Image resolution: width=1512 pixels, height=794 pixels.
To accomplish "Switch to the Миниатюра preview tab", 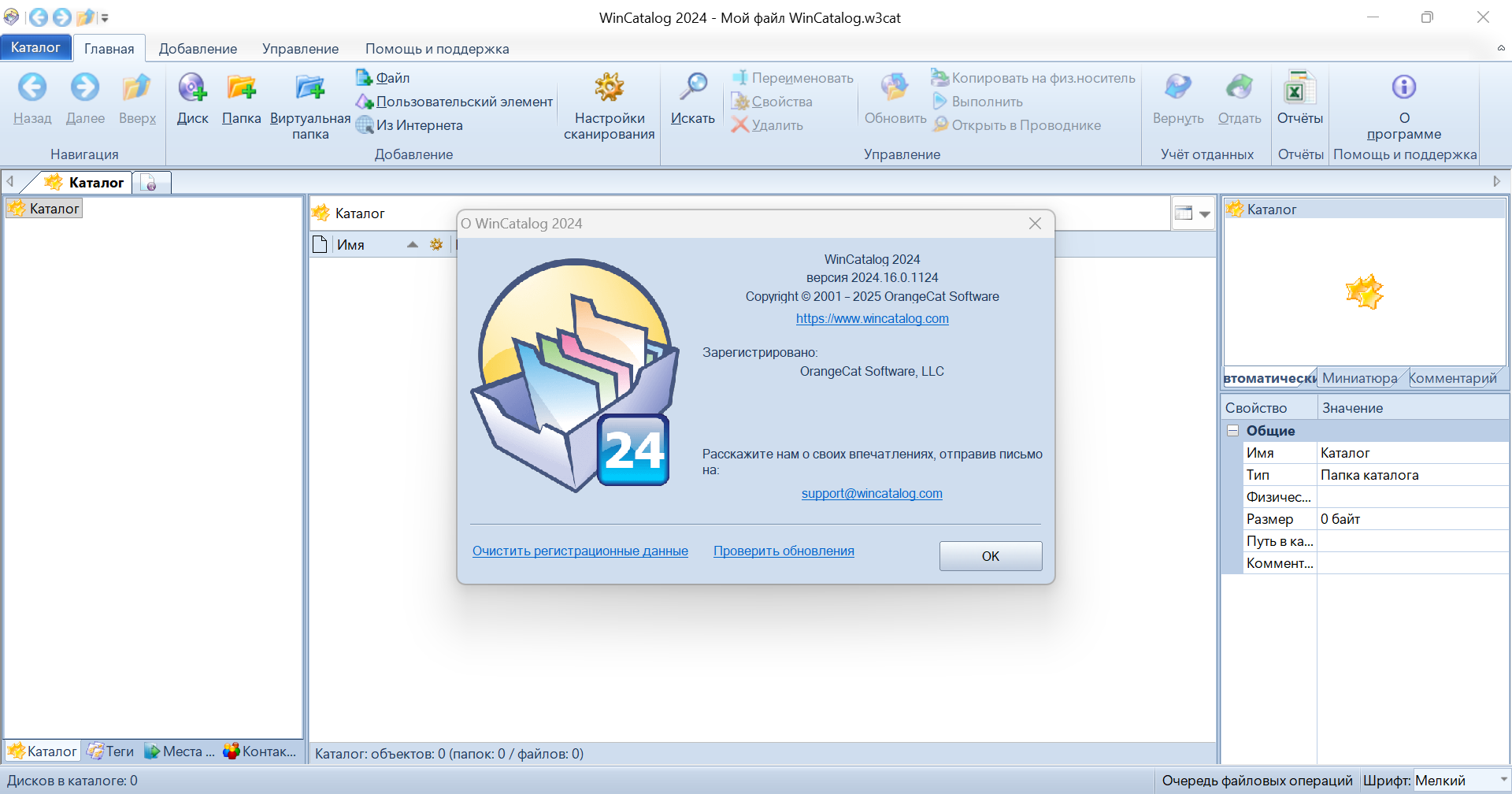I will click(1360, 378).
